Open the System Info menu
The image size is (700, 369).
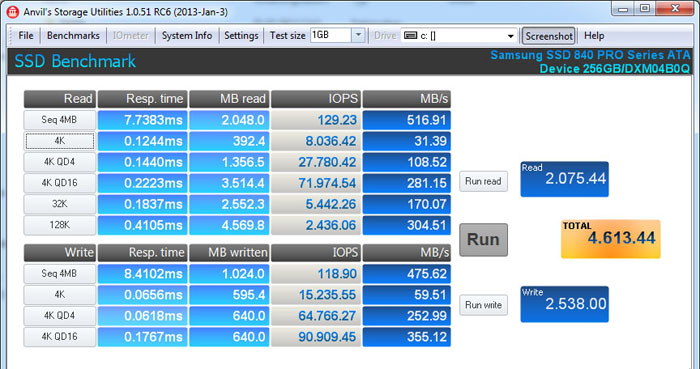click(x=187, y=36)
